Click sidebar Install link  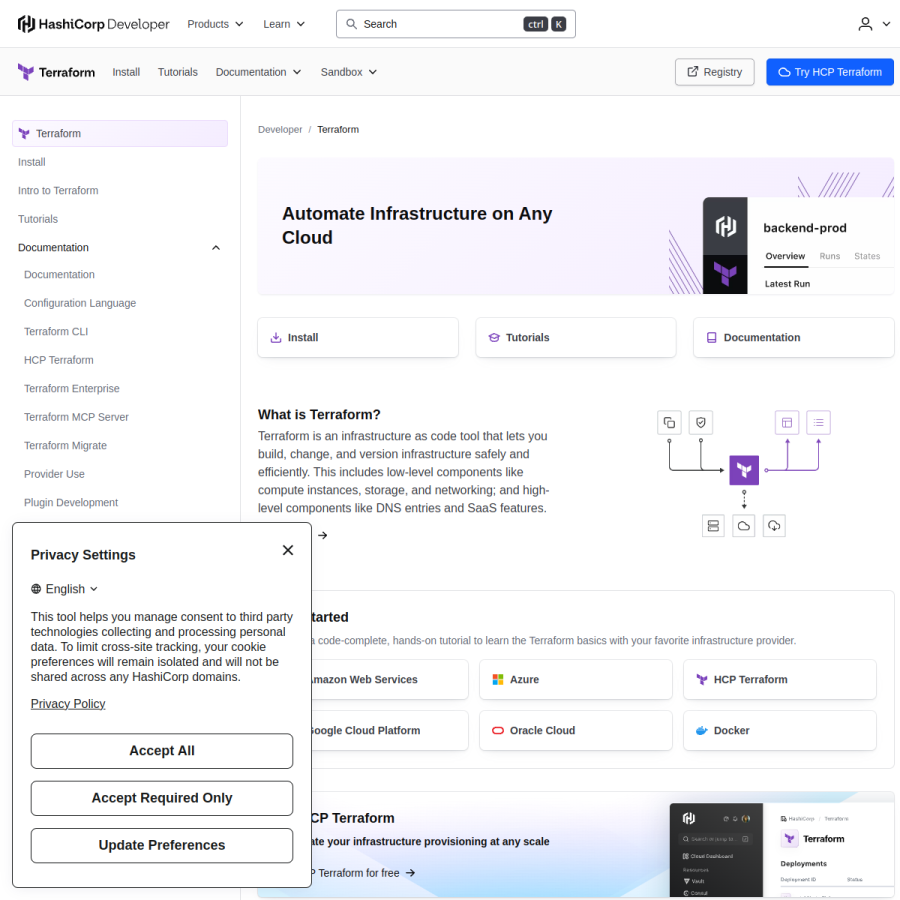coord(32,162)
